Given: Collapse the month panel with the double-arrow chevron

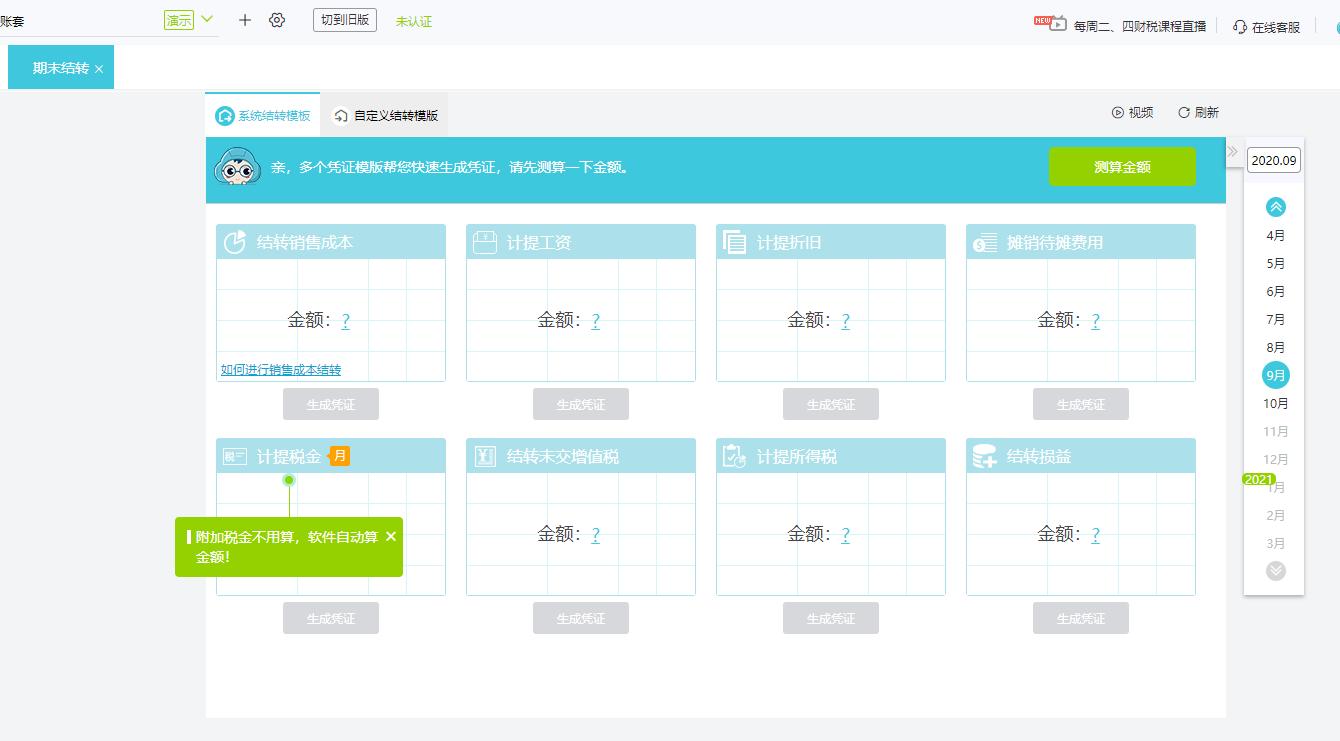Looking at the screenshot, I should 1234,153.
